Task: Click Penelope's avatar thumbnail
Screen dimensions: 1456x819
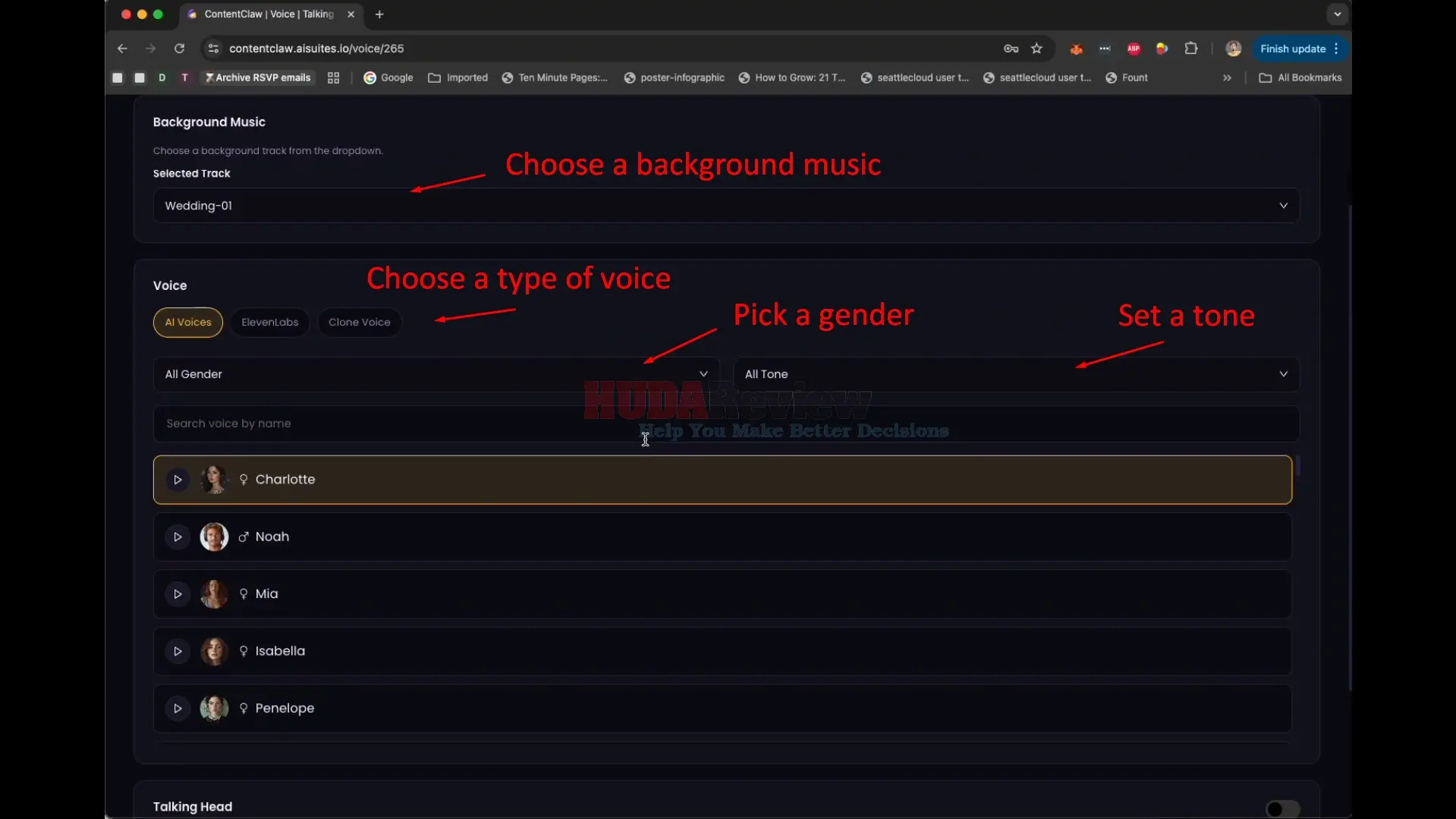Action: coord(214,708)
